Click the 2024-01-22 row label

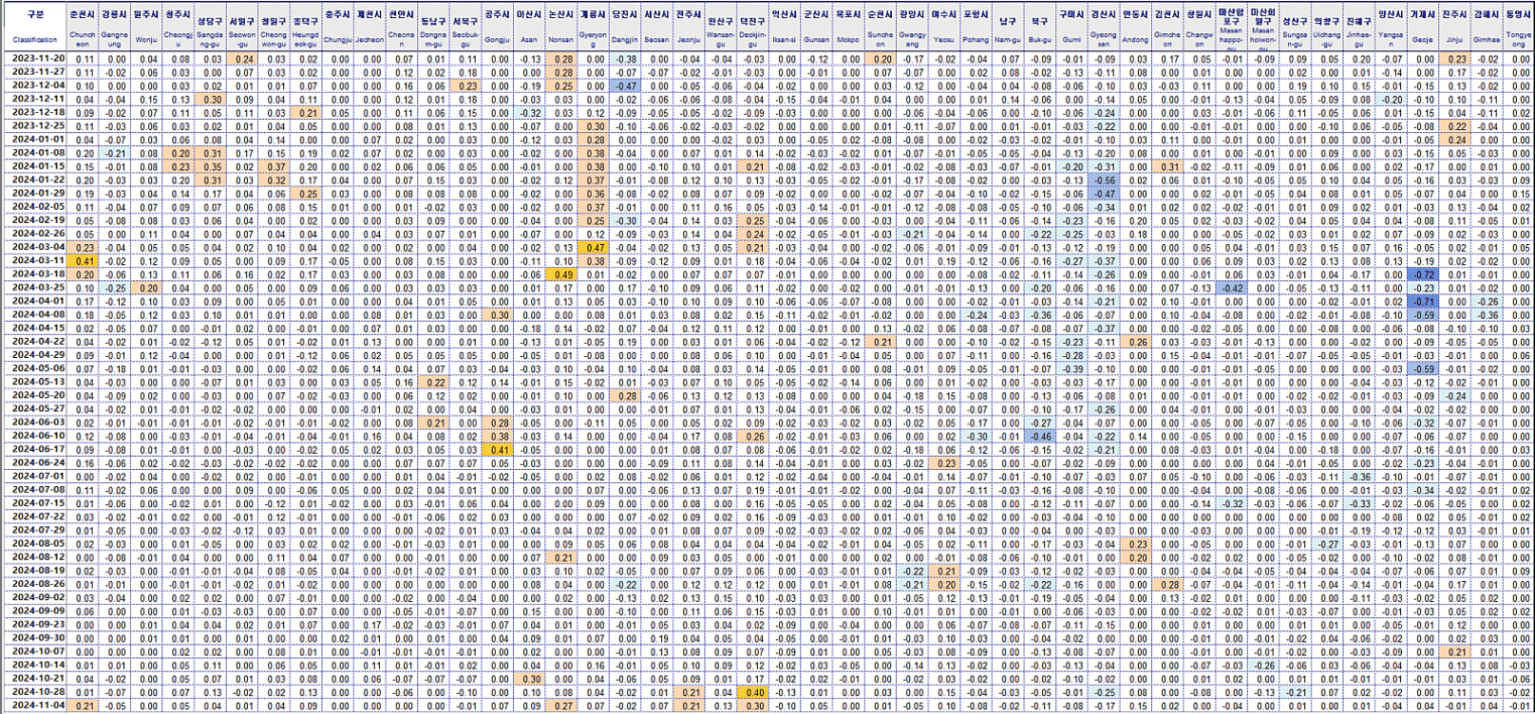(x=34, y=179)
